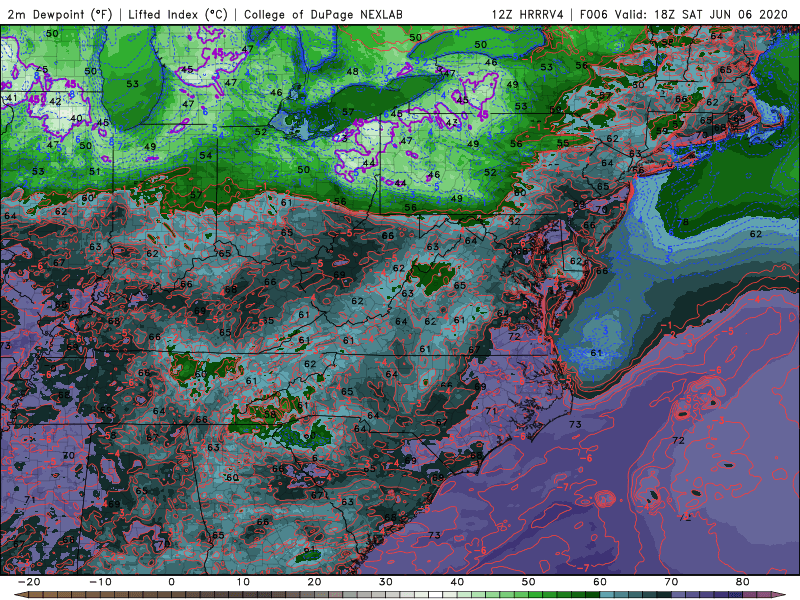Screen dimensions: 800x600
Task: Click the 78 dewpoint value over the Atlantic
Action: (683, 222)
